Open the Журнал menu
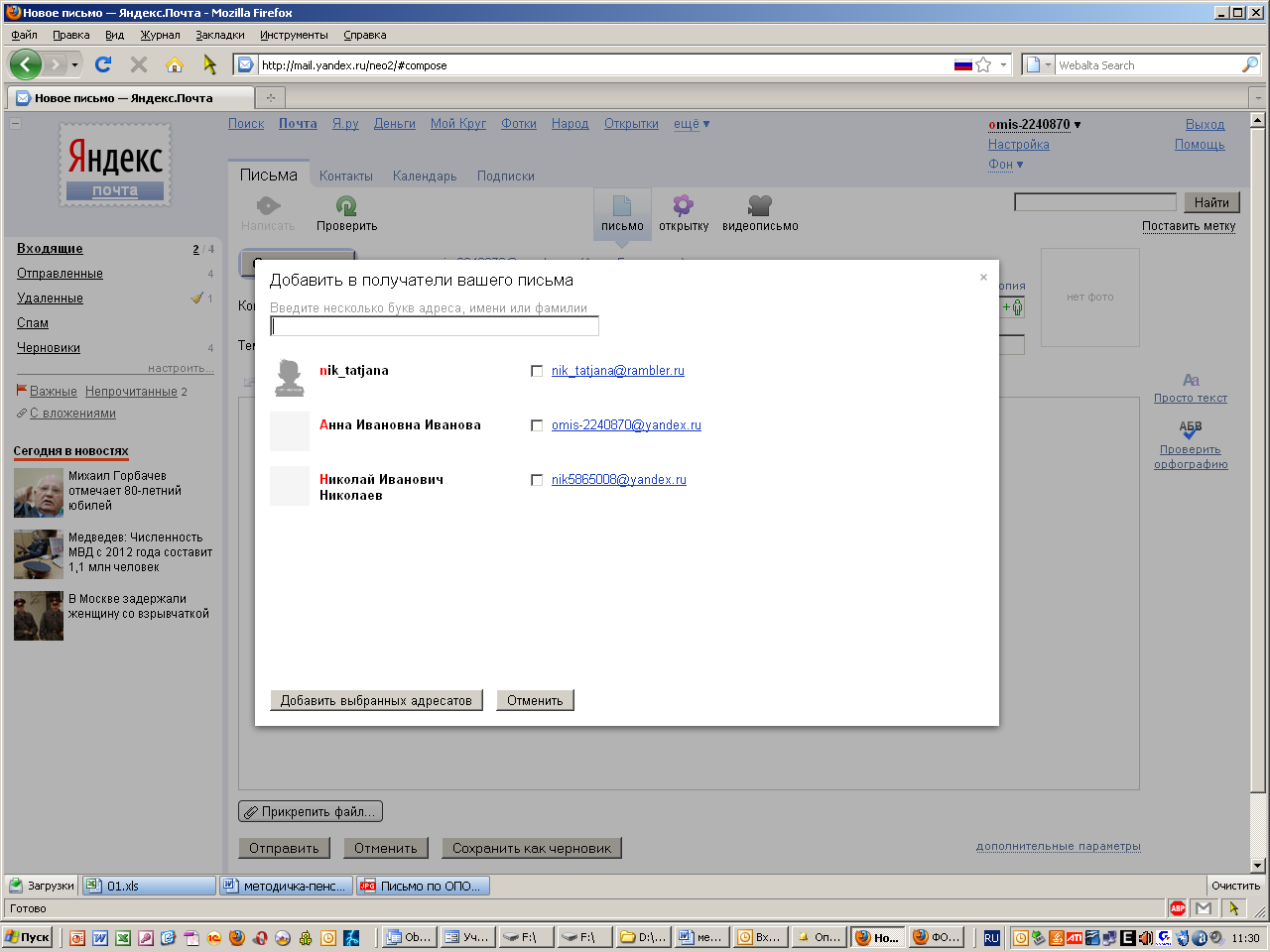 (160, 35)
